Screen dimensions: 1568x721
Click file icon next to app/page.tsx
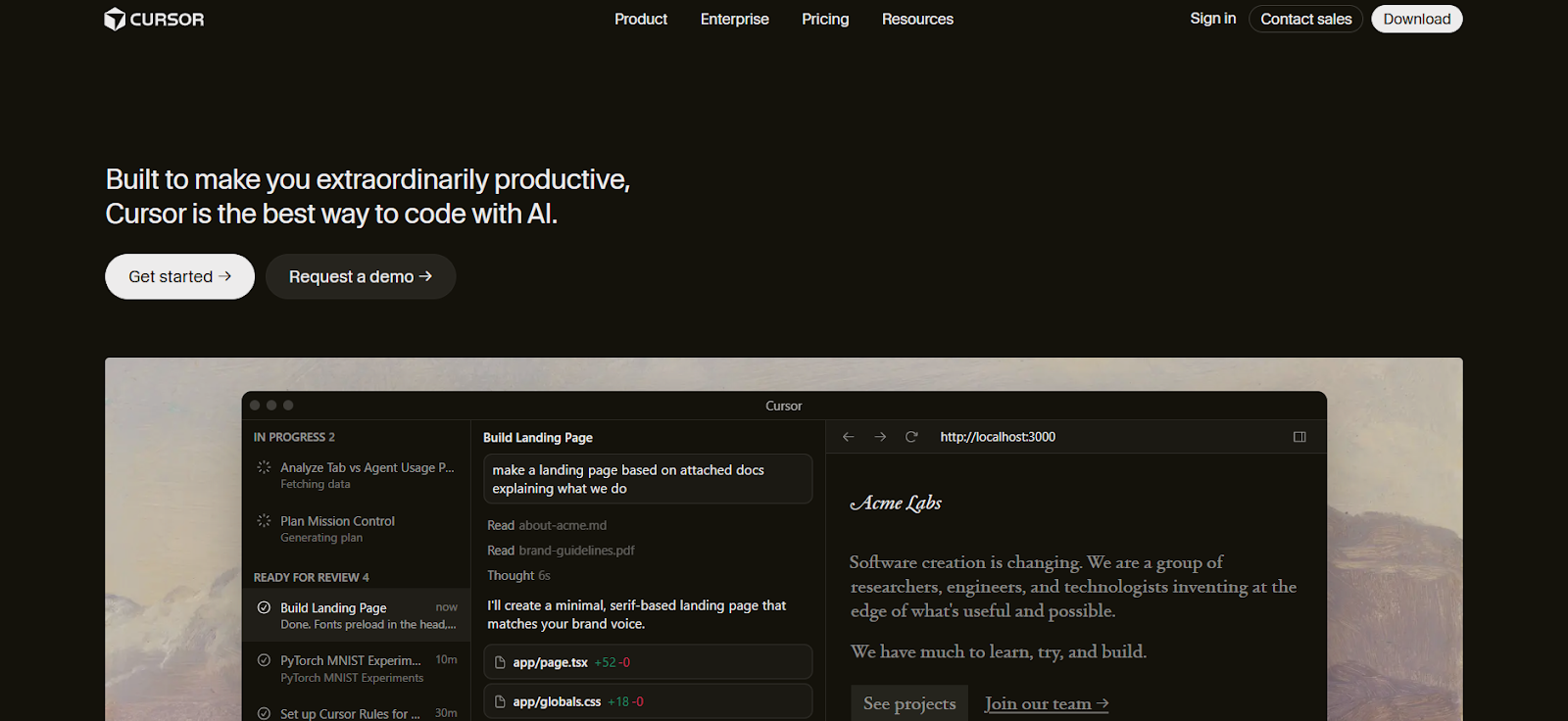pyautogui.click(x=500, y=662)
